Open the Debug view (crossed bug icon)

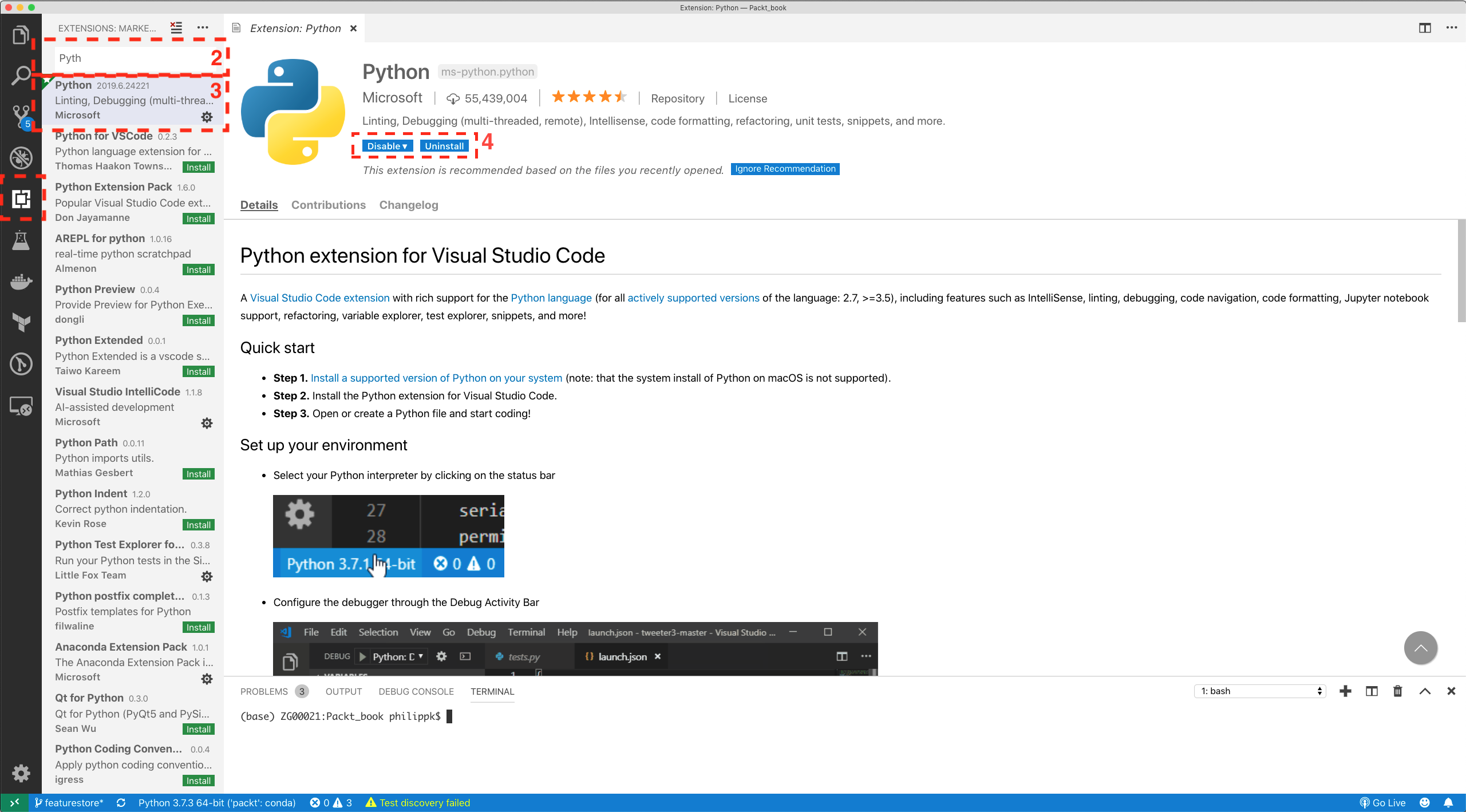point(21,158)
